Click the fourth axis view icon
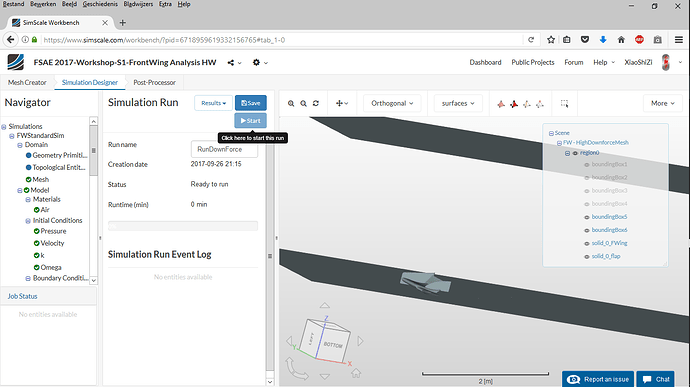690x387 pixels. [x=540, y=104]
